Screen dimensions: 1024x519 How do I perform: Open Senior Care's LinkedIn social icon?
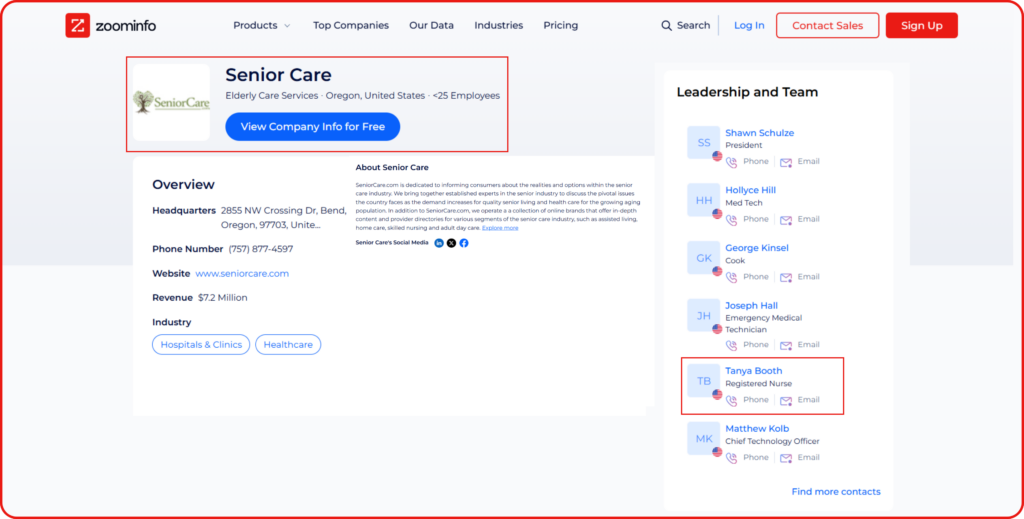[439, 243]
